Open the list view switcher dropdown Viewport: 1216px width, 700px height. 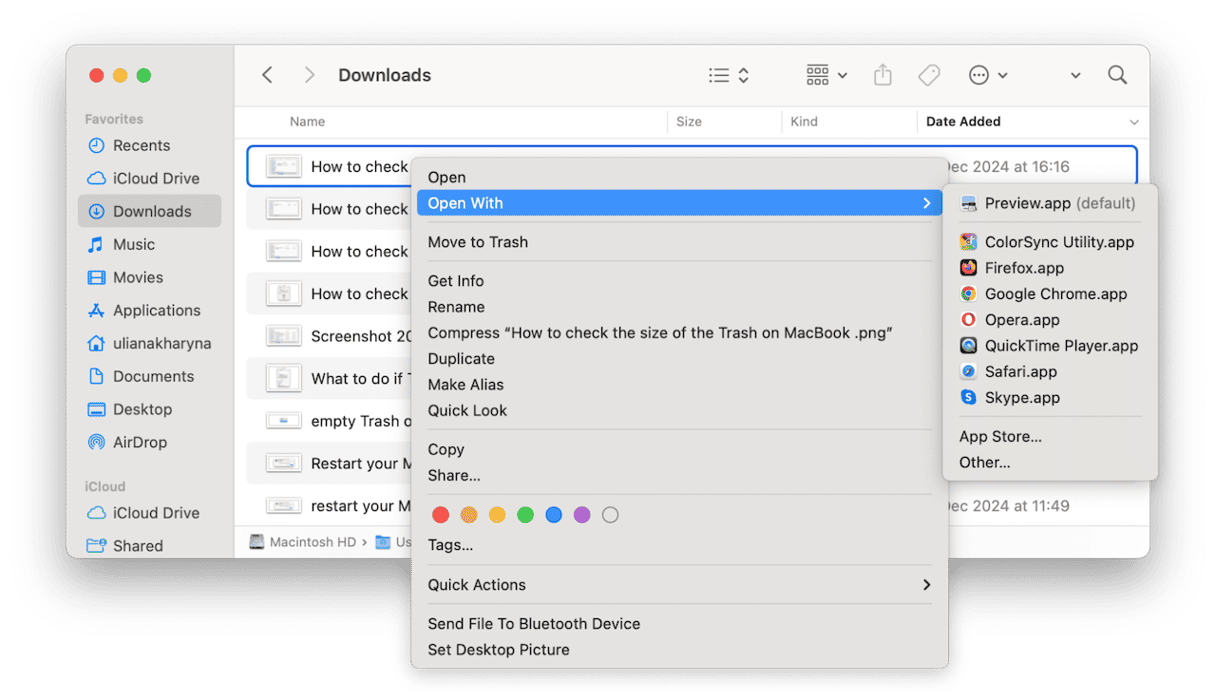click(729, 75)
